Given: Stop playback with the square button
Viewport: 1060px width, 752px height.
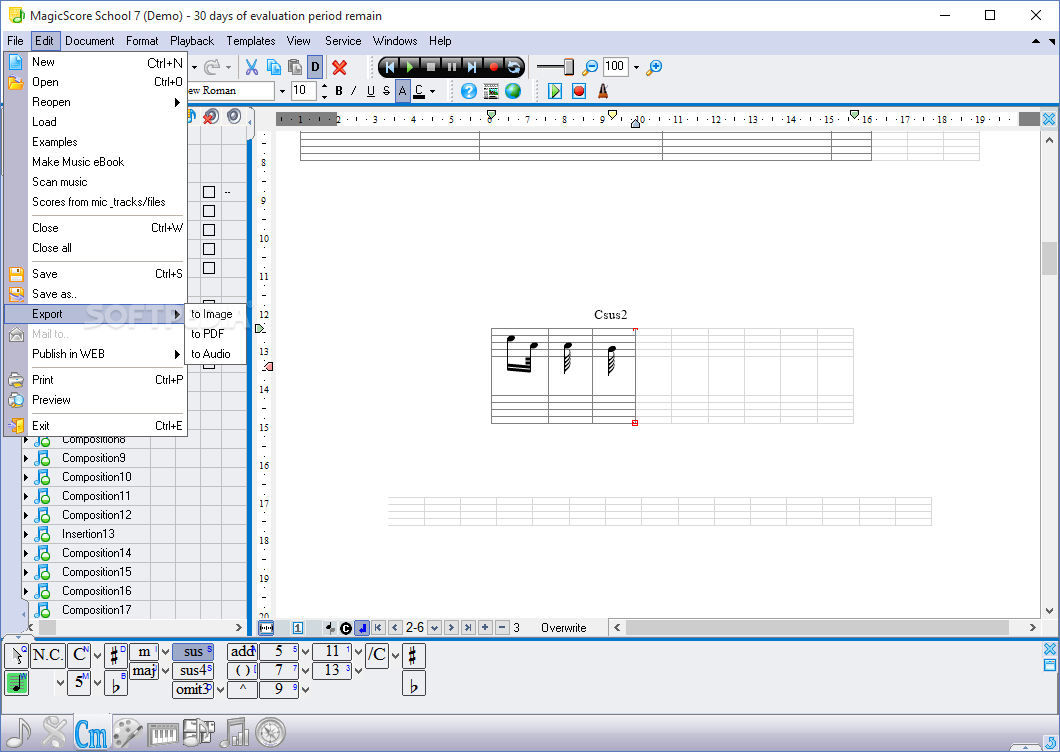Looking at the screenshot, I should (431, 67).
